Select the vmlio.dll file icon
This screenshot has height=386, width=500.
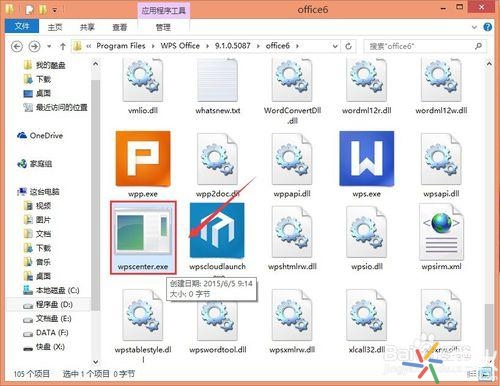tap(143, 80)
